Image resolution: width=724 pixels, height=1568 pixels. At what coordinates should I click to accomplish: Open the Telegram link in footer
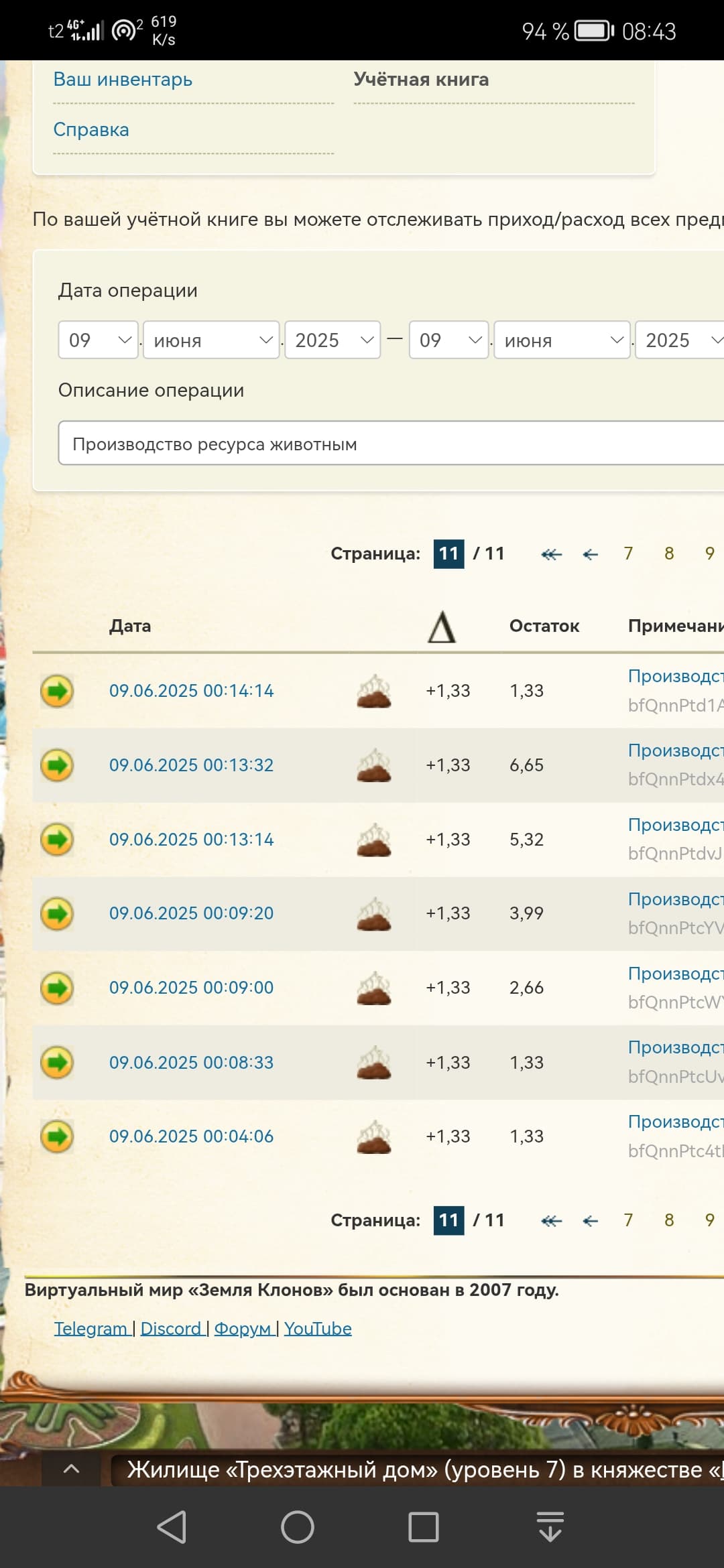(x=90, y=1328)
